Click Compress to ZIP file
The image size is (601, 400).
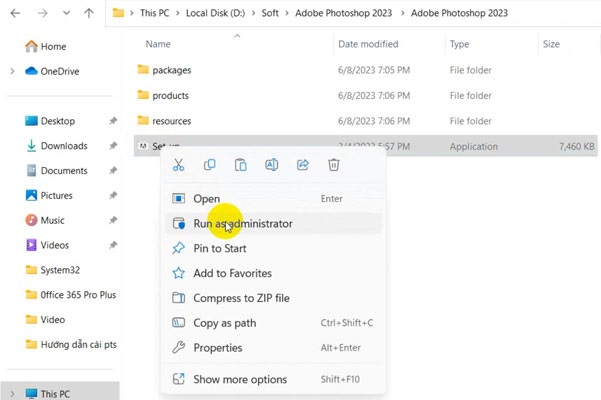point(241,298)
